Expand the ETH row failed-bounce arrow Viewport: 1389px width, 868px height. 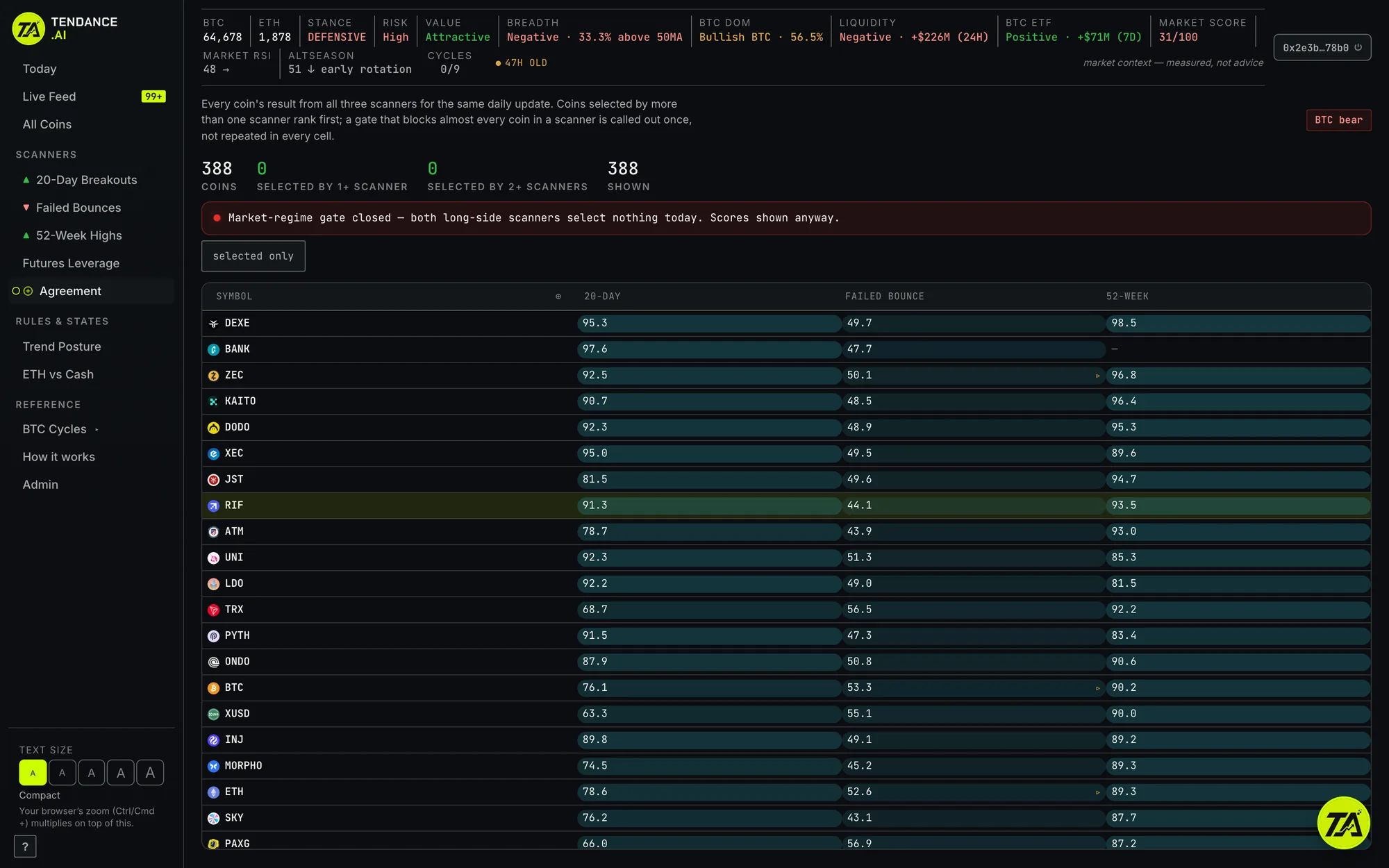point(1097,792)
